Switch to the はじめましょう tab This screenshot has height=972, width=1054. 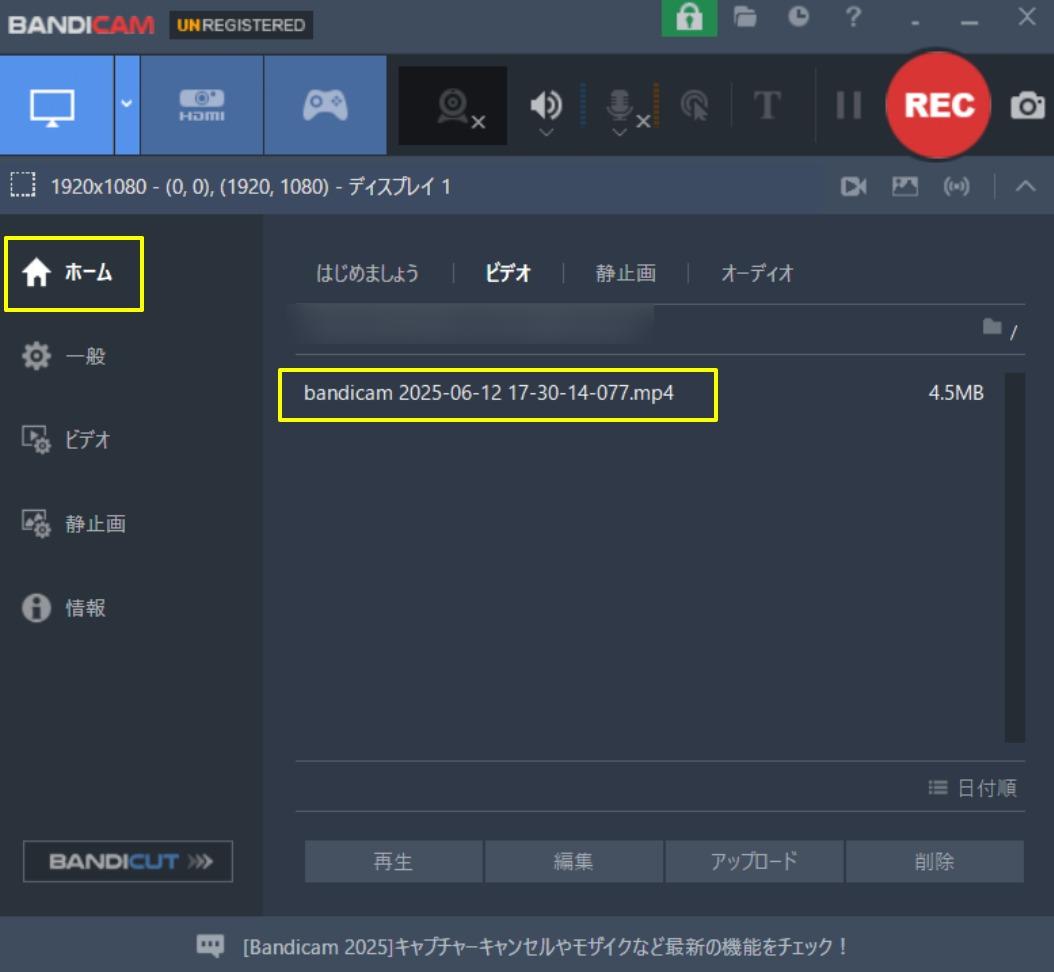(367, 274)
